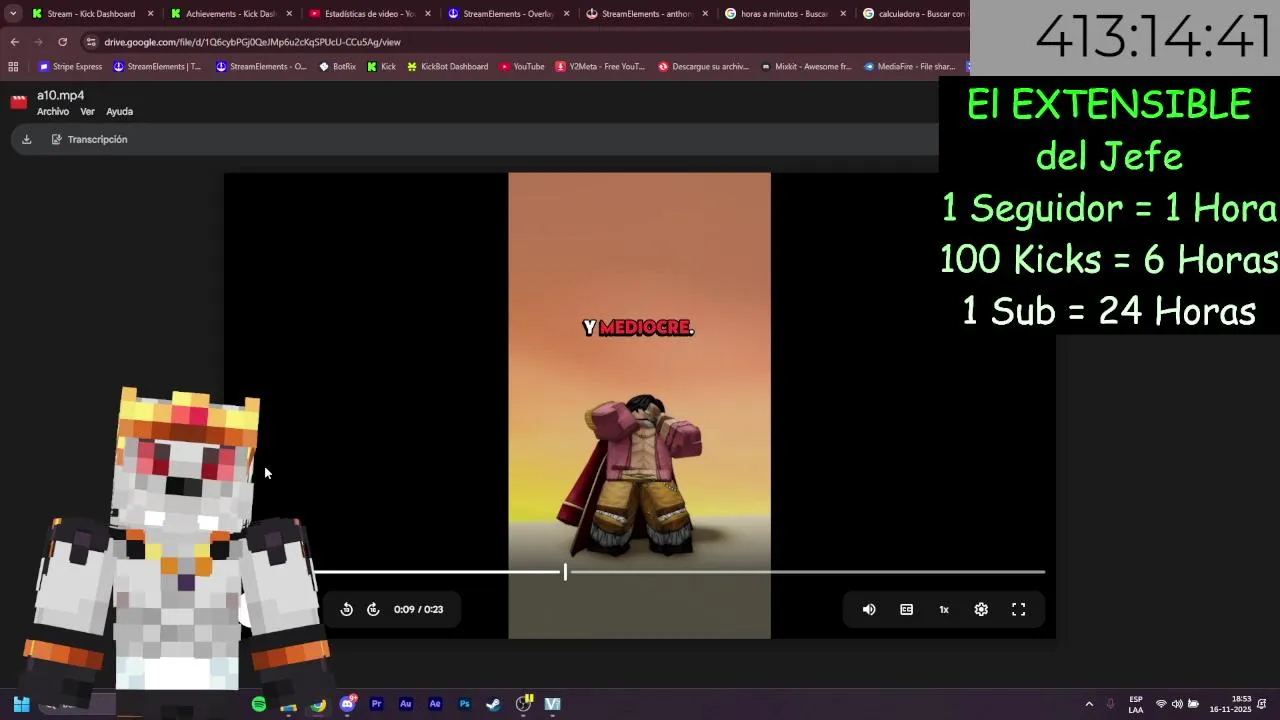Go back to previous page

click(x=14, y=42)
